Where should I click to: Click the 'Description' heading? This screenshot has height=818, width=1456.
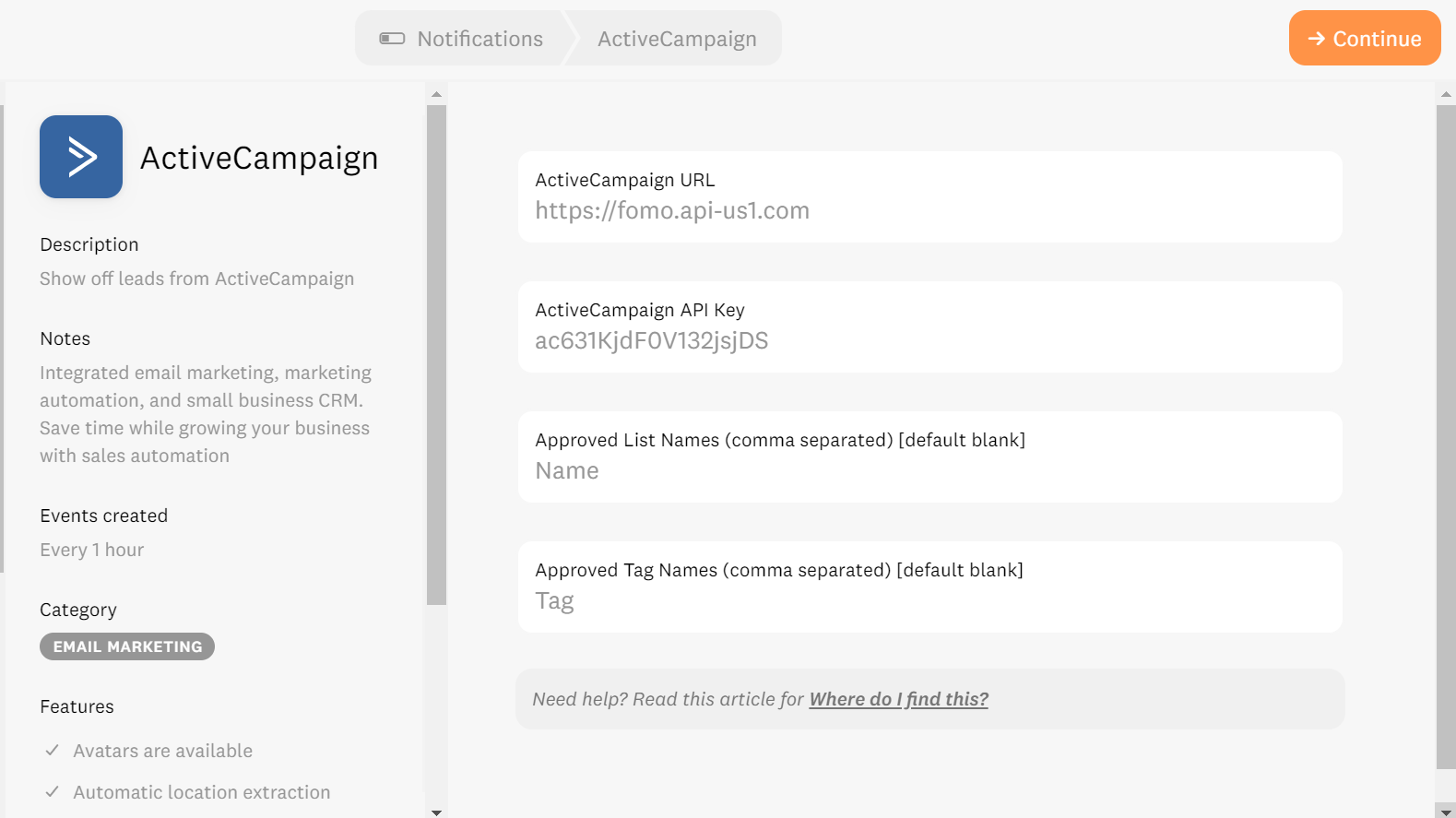(x=89, y=244)
